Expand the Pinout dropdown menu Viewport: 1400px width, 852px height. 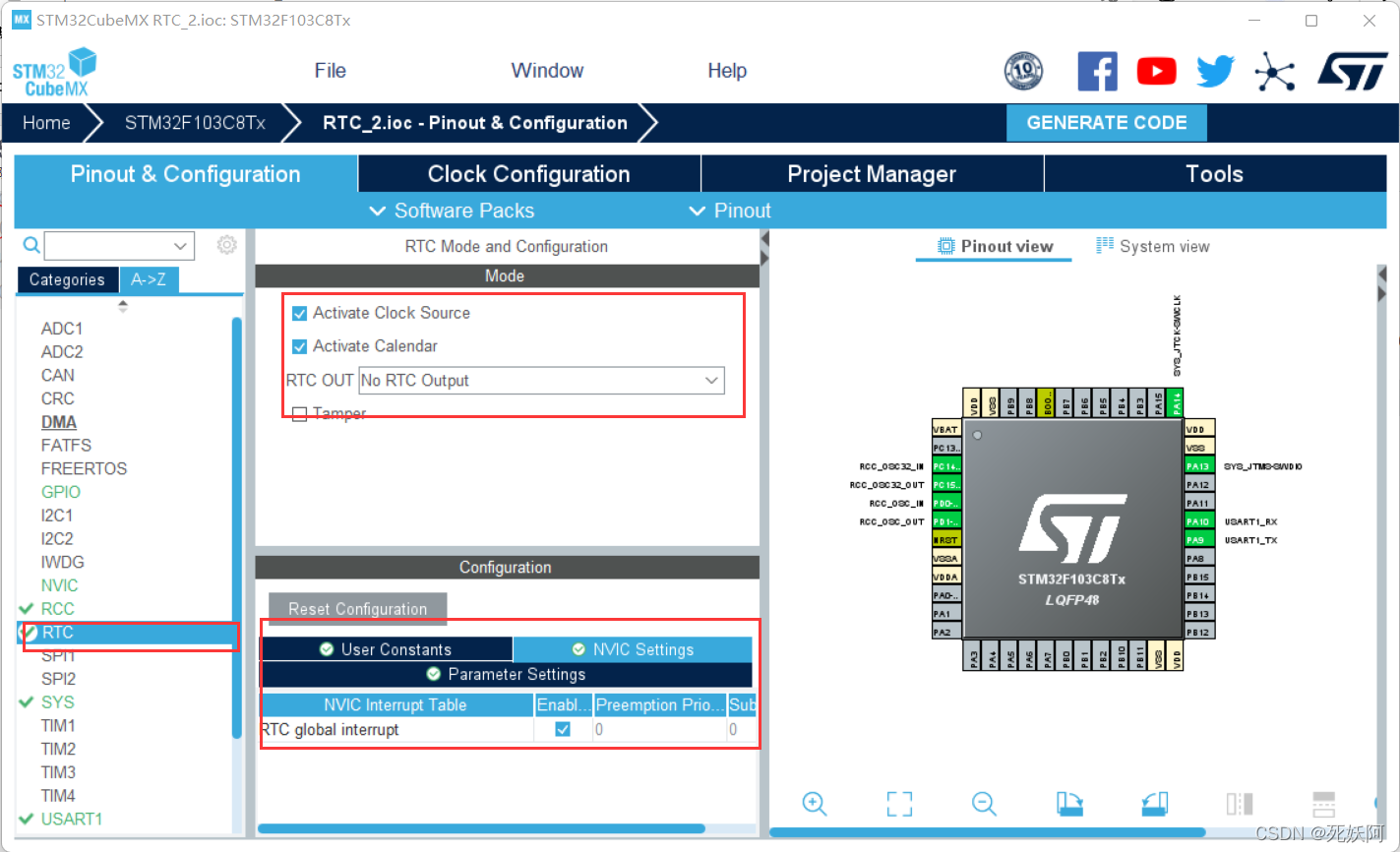730,211
